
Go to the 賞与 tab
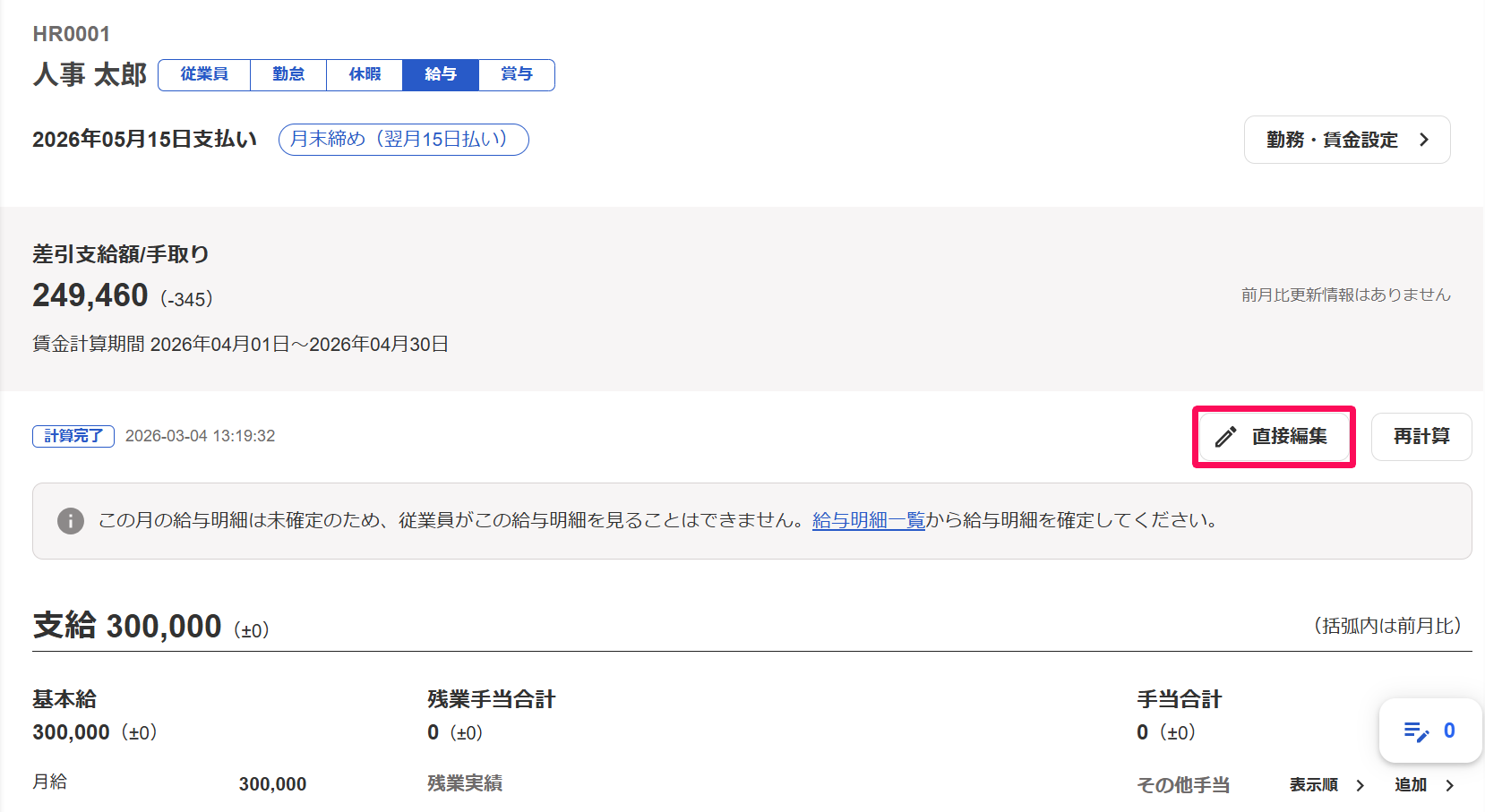tap(517, 74)
